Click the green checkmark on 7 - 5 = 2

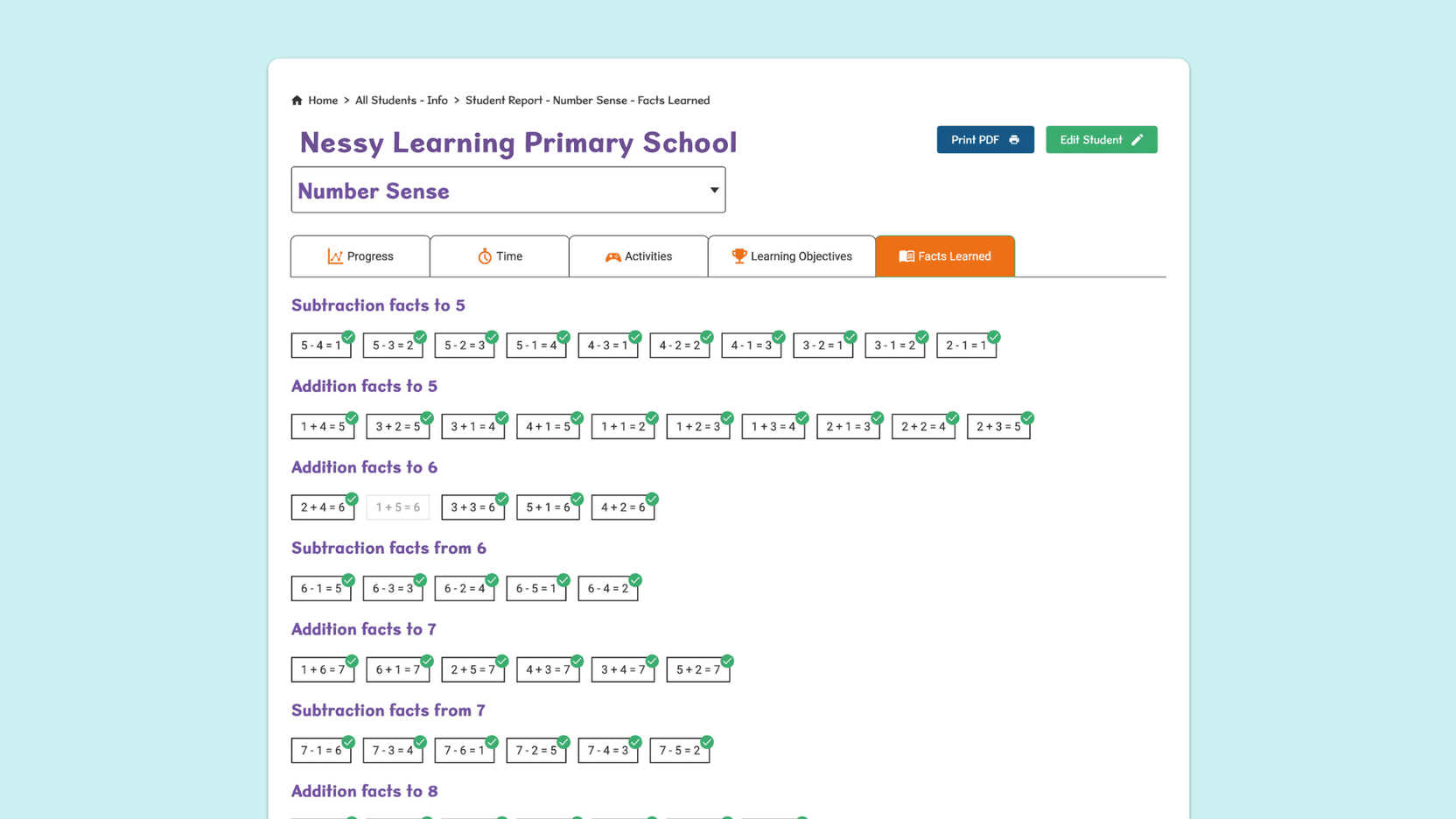tap(707, 742)
